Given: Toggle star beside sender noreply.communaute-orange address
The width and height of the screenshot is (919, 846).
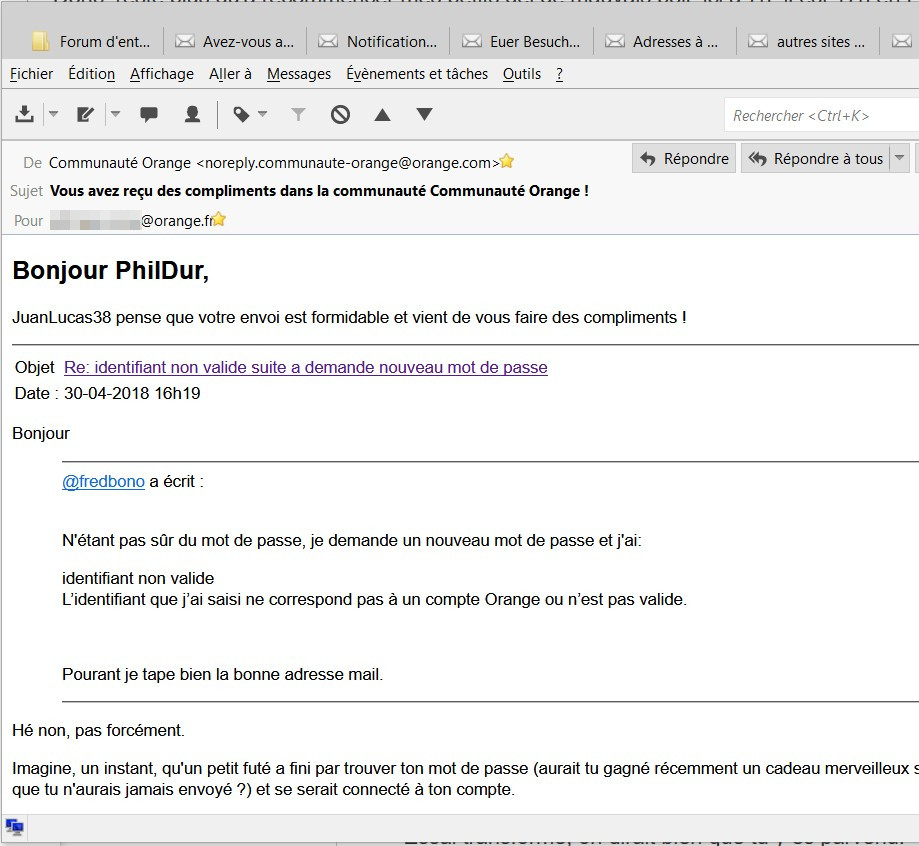Looking at the screenshot, I should tap(507, 161).
